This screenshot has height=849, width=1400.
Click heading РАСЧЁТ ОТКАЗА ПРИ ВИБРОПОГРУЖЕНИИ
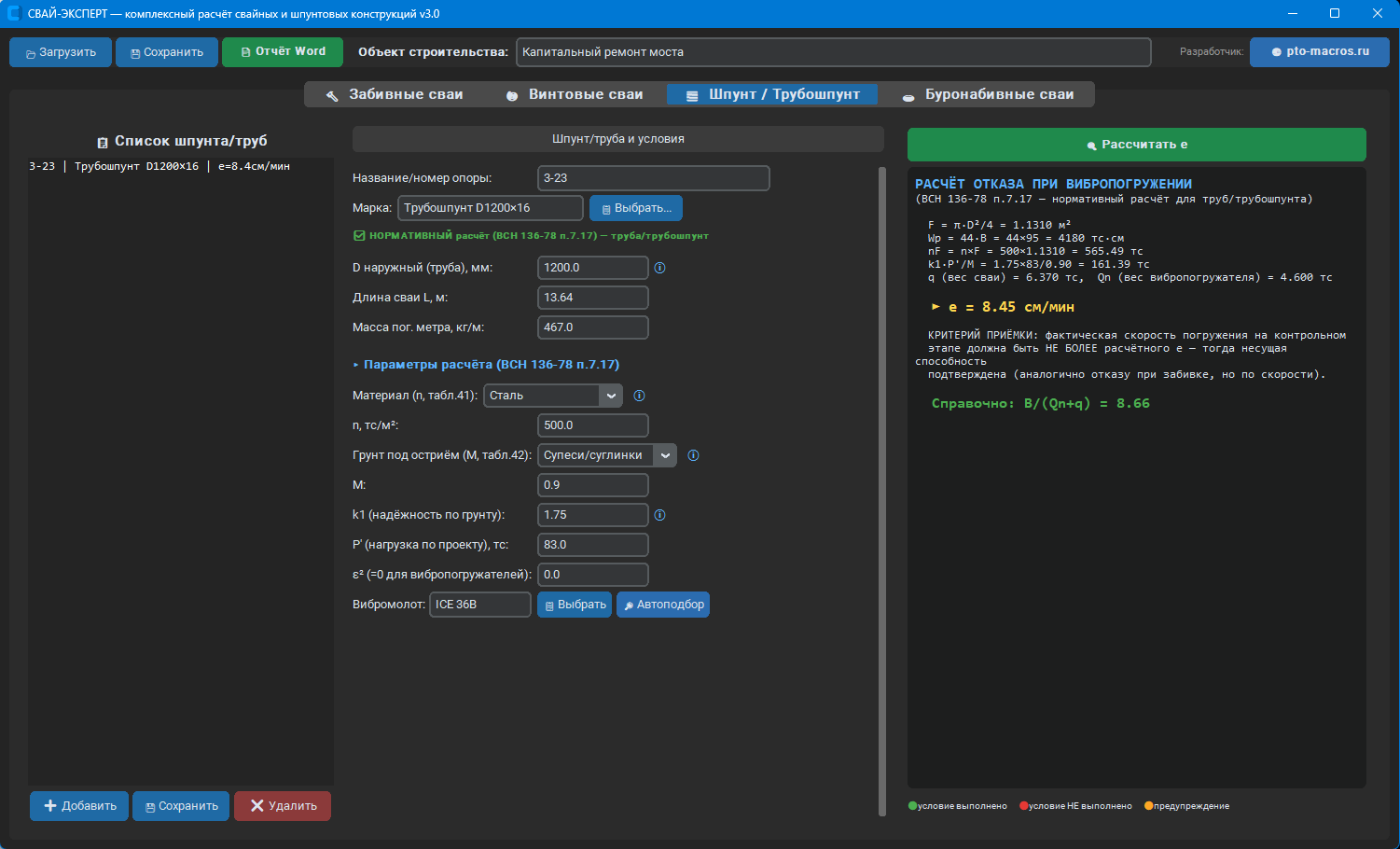[1053, 184]
